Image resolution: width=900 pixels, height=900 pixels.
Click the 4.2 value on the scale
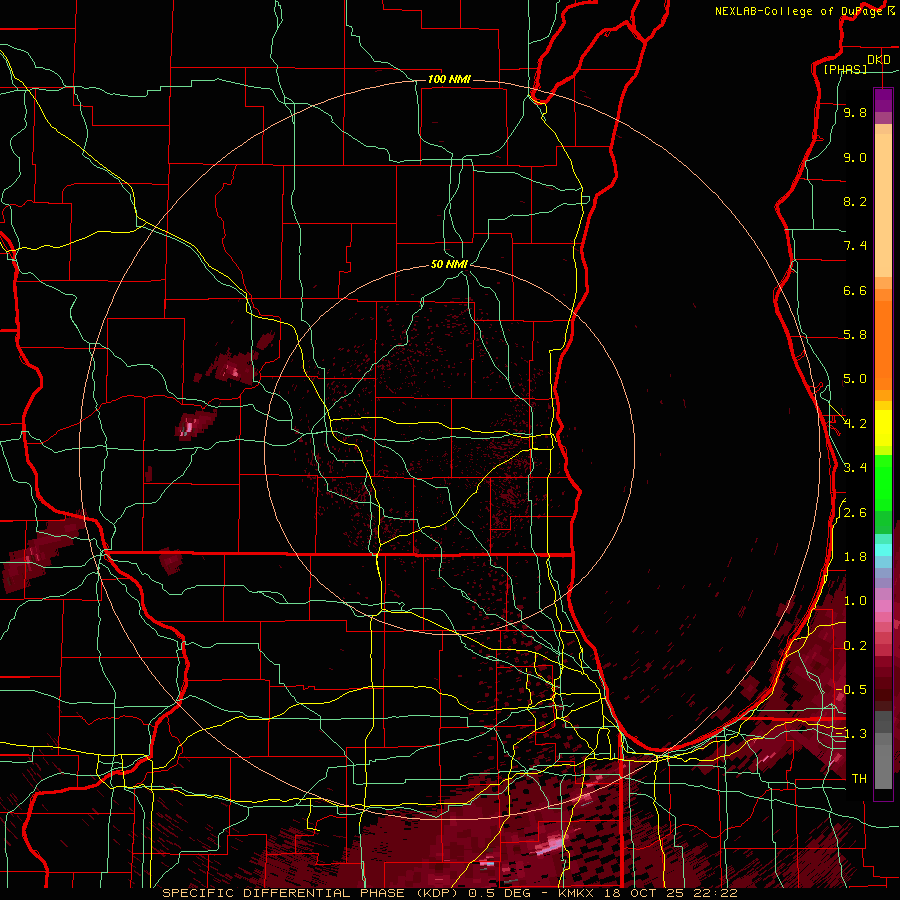tap(855, 424)
